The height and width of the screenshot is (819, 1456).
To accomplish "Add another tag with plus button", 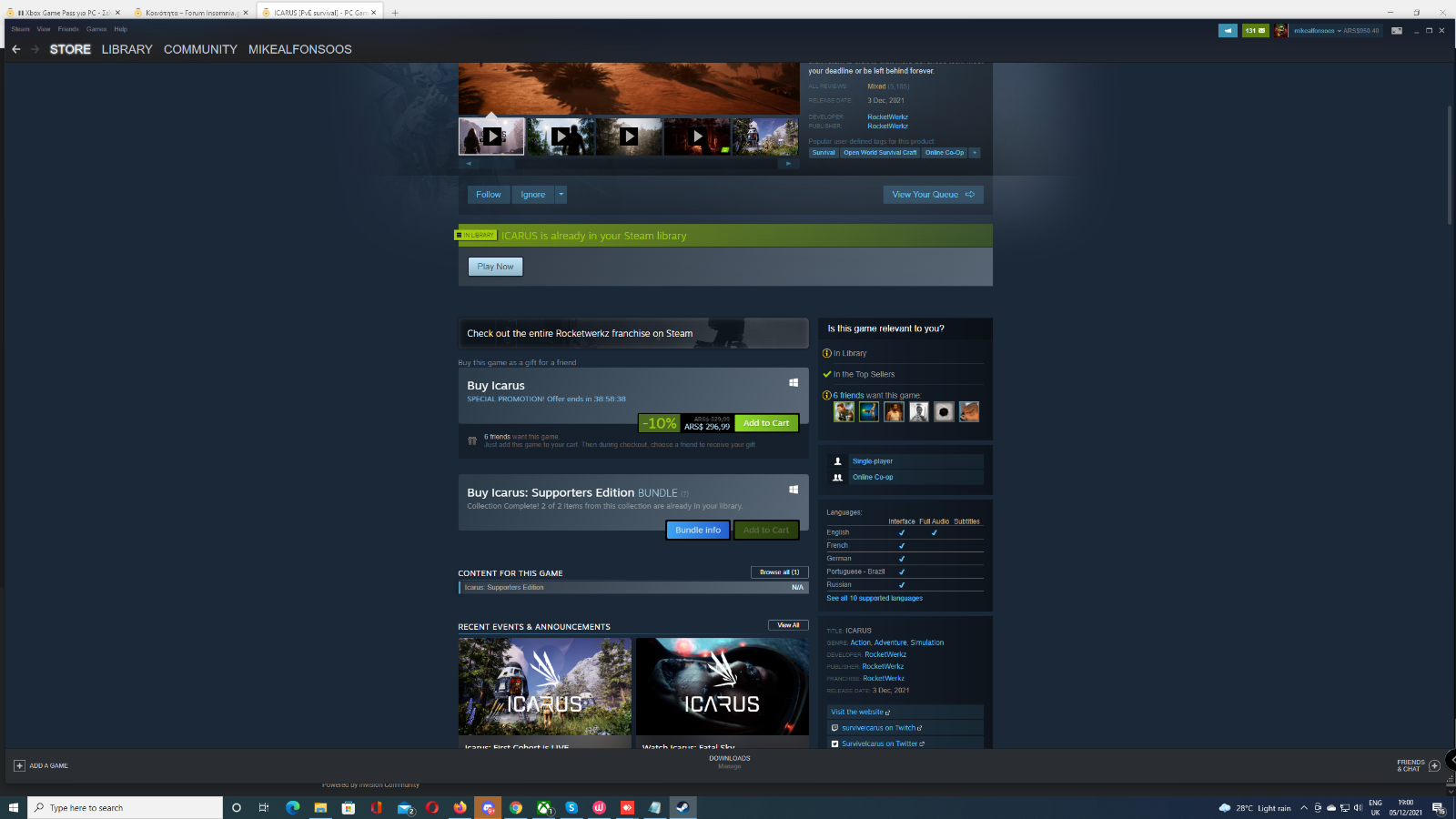I will pos(975,153).
